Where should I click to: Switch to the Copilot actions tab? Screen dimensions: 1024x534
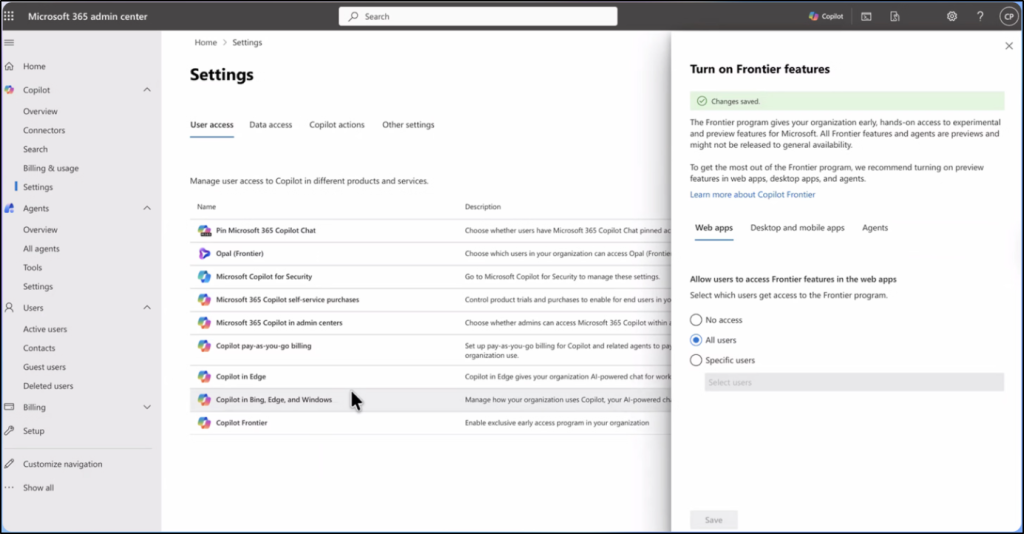pos(337,125)
